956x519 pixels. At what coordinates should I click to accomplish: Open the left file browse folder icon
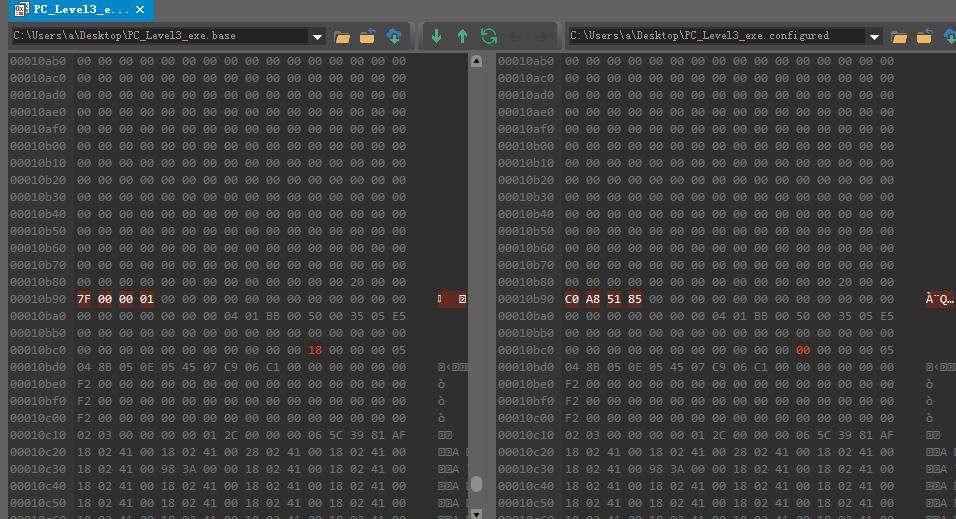[342, 37]
